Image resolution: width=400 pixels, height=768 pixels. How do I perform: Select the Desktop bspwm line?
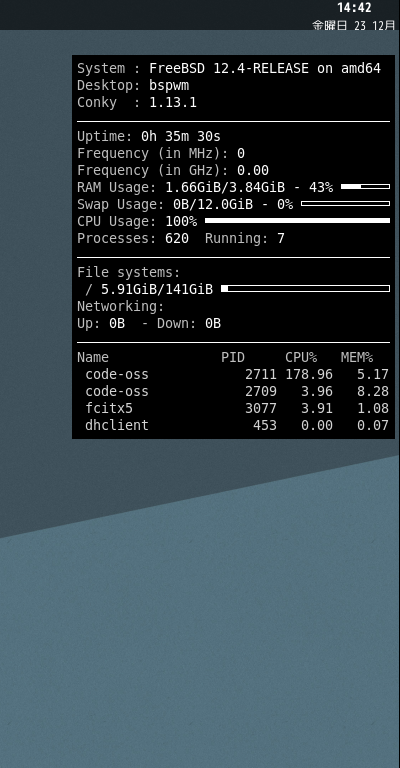tap(133, 86)
